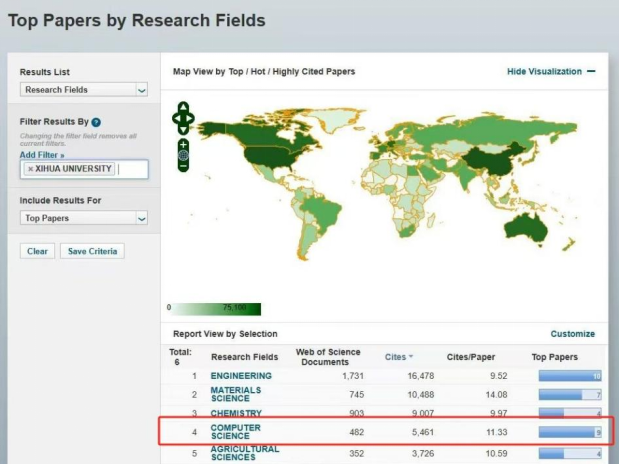The image size is (620, 464).
Task: Pan the map right with arrow
Action: [x=191, y=118]
